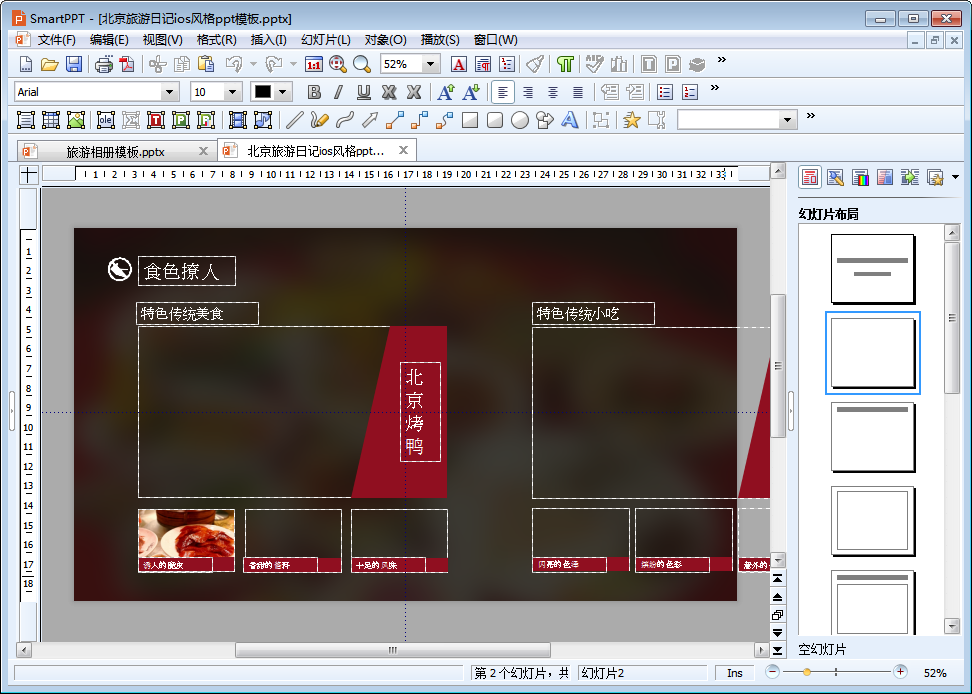Image resolution: width=972 pixels, height=694 pixels.
Task: Click the yellow star animation icon
Action: pyautogui.click(x=632, y=120)
